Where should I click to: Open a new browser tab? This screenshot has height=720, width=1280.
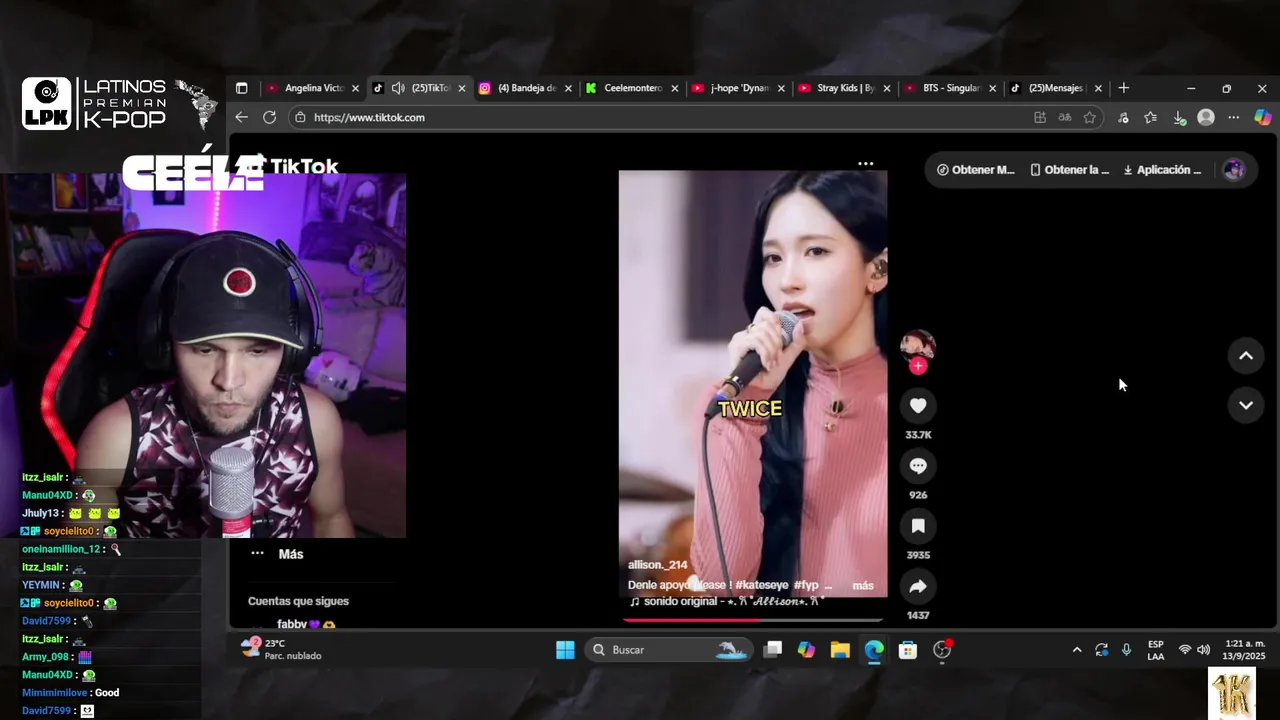click(x=1124, y=88)
